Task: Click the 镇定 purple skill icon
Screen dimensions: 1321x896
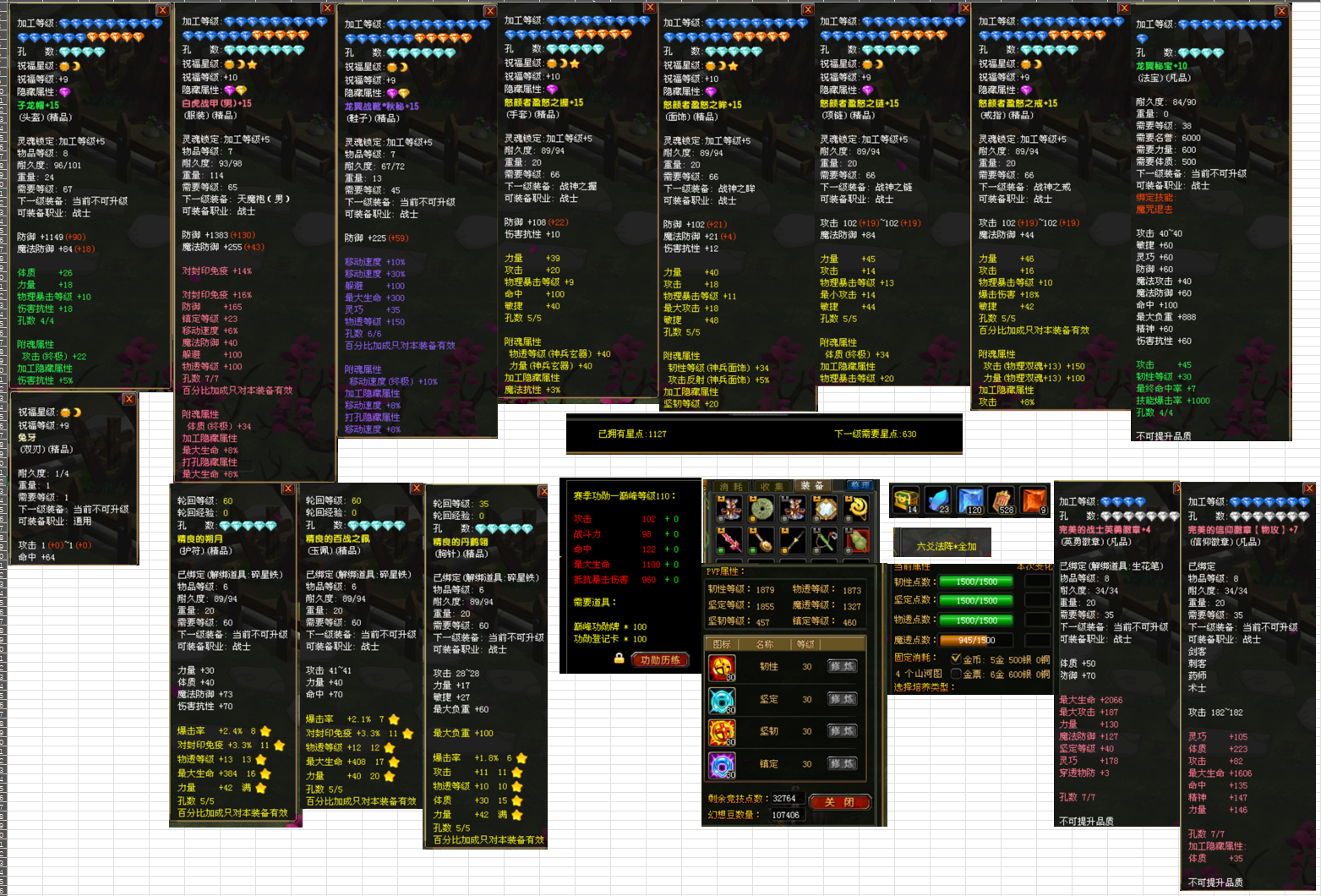Action: 722,764
